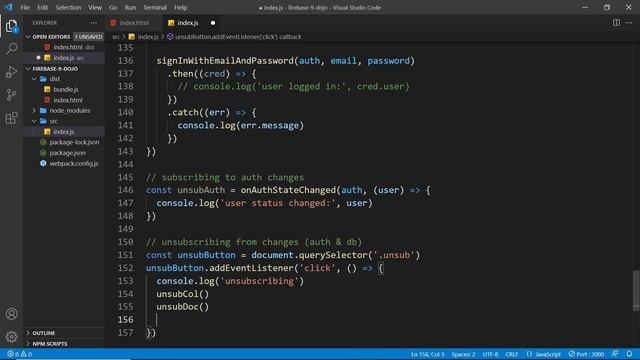The image size is (640, 360).
Task: Open webpack.config.js file
Action: click(x=73, y=164)
